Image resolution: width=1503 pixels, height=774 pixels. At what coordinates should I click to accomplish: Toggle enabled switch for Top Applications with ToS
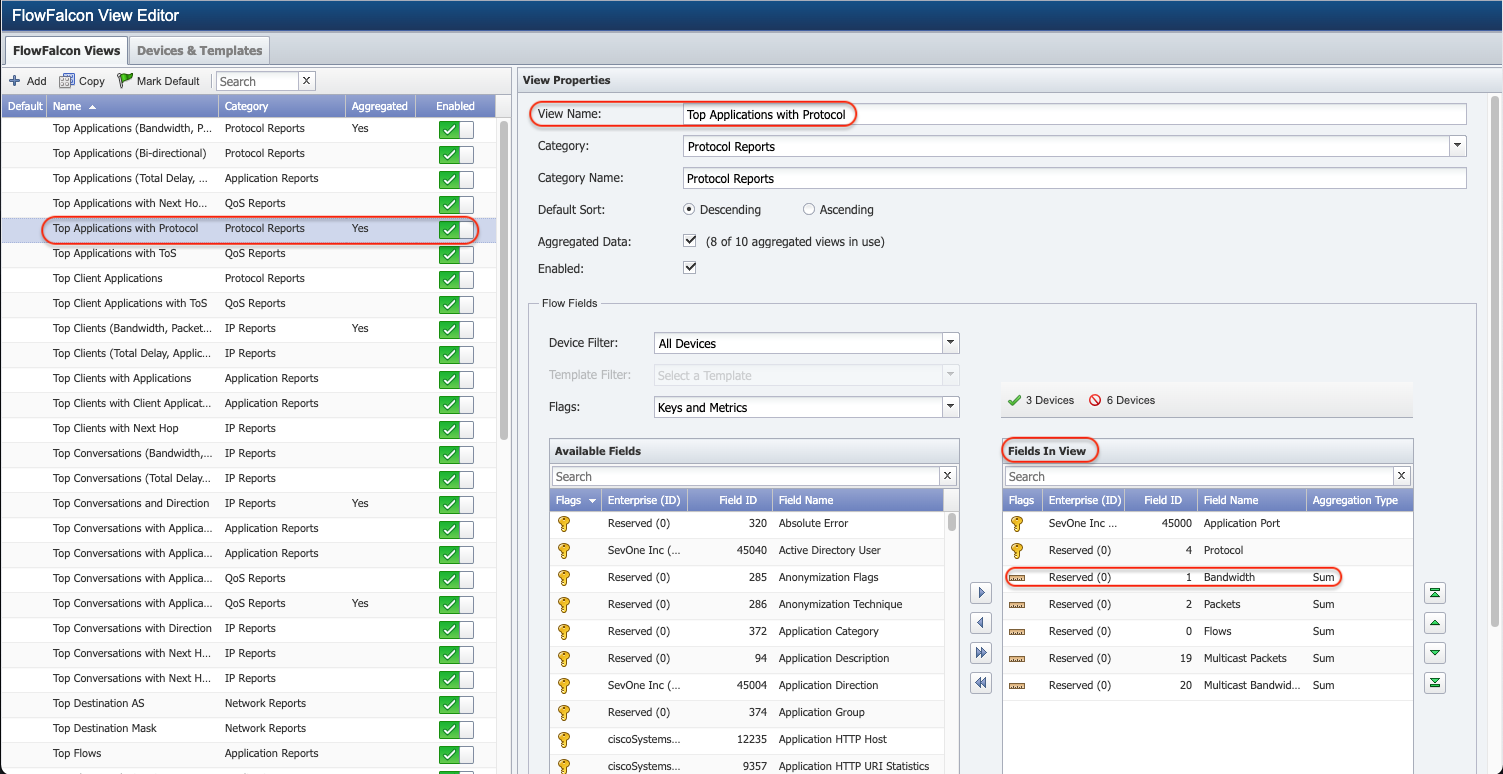[456, 254]
